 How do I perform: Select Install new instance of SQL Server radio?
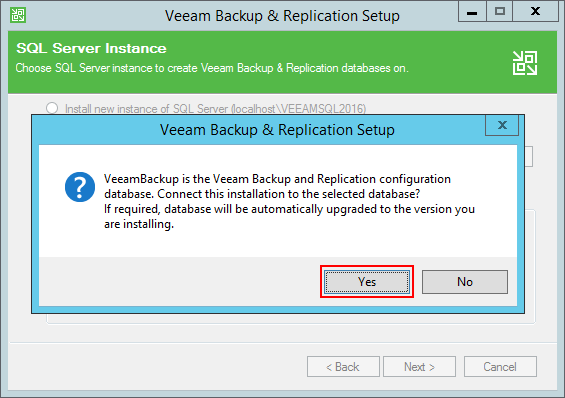click(x=52, y=108)
